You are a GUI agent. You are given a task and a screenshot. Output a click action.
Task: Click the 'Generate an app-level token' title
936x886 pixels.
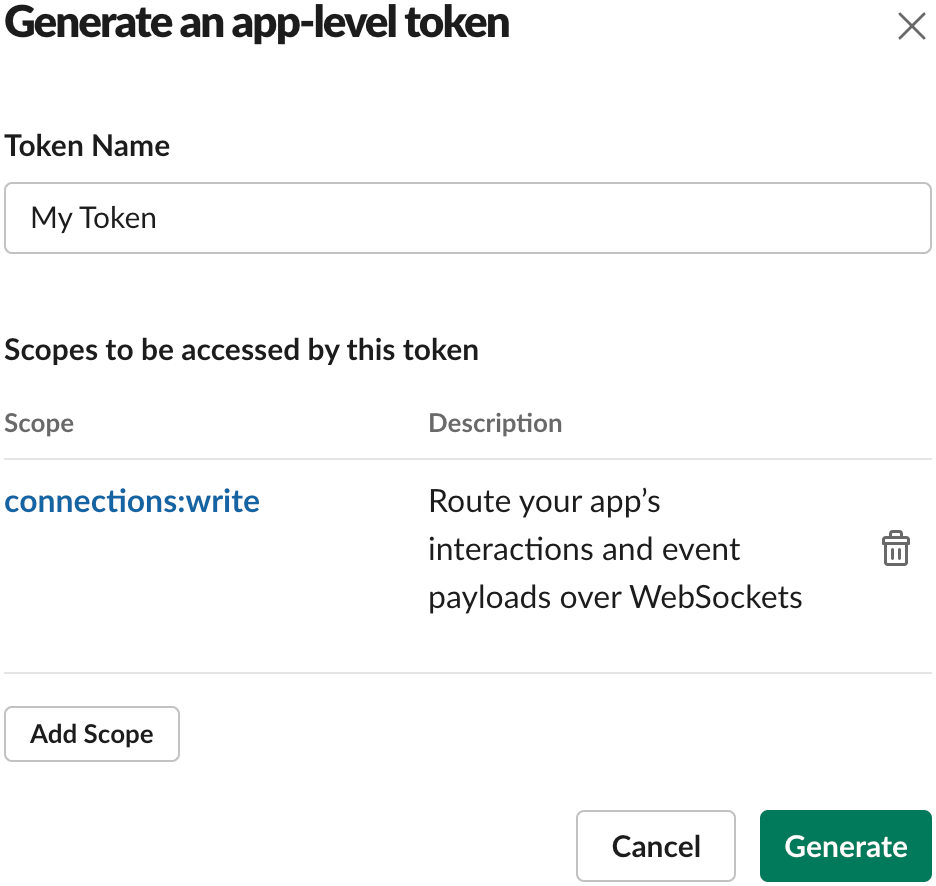pos(257,24)
